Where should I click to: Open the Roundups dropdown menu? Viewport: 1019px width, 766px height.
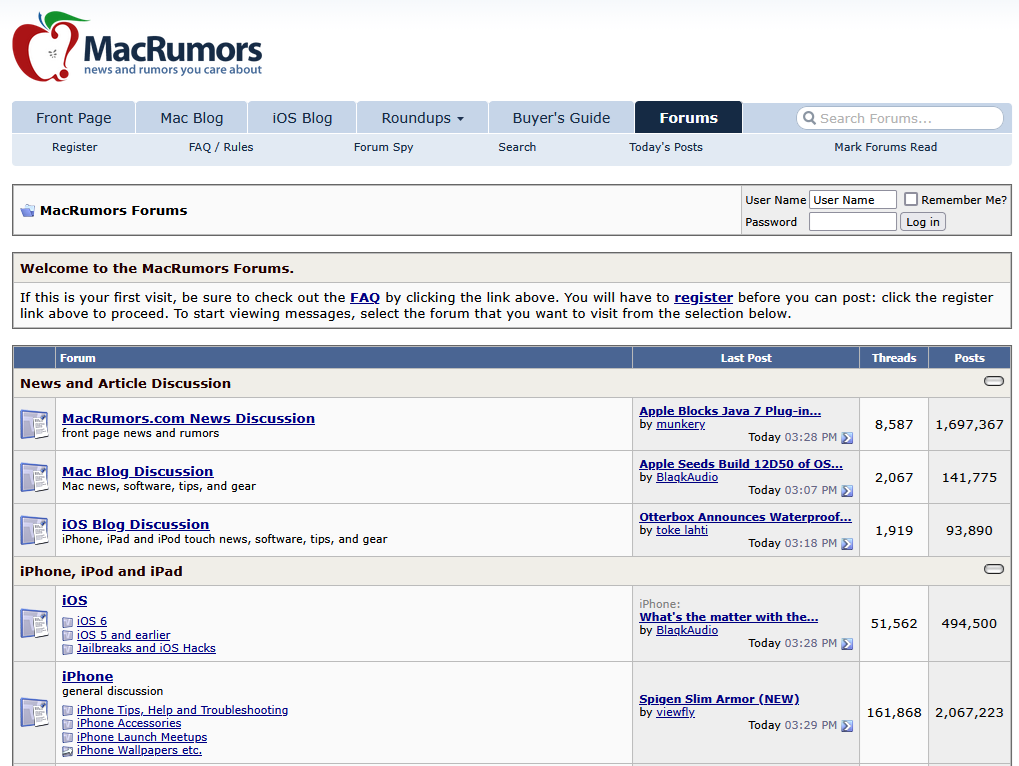422,118
